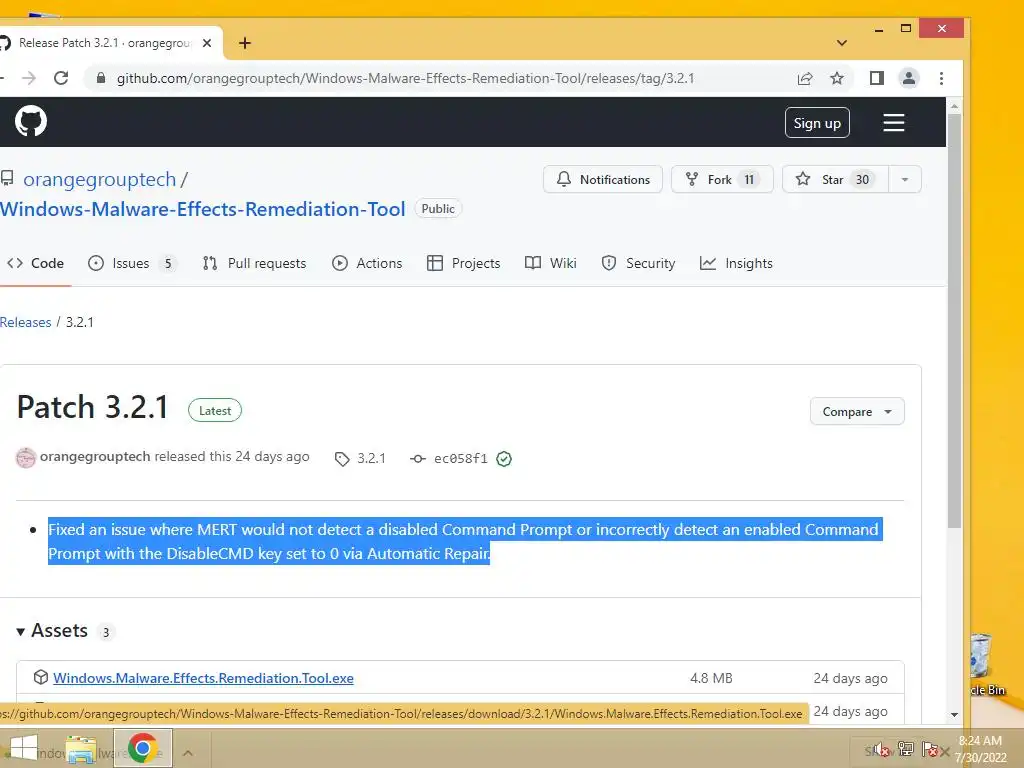
Task: Open the Projects tab
Action: [463, 263]
